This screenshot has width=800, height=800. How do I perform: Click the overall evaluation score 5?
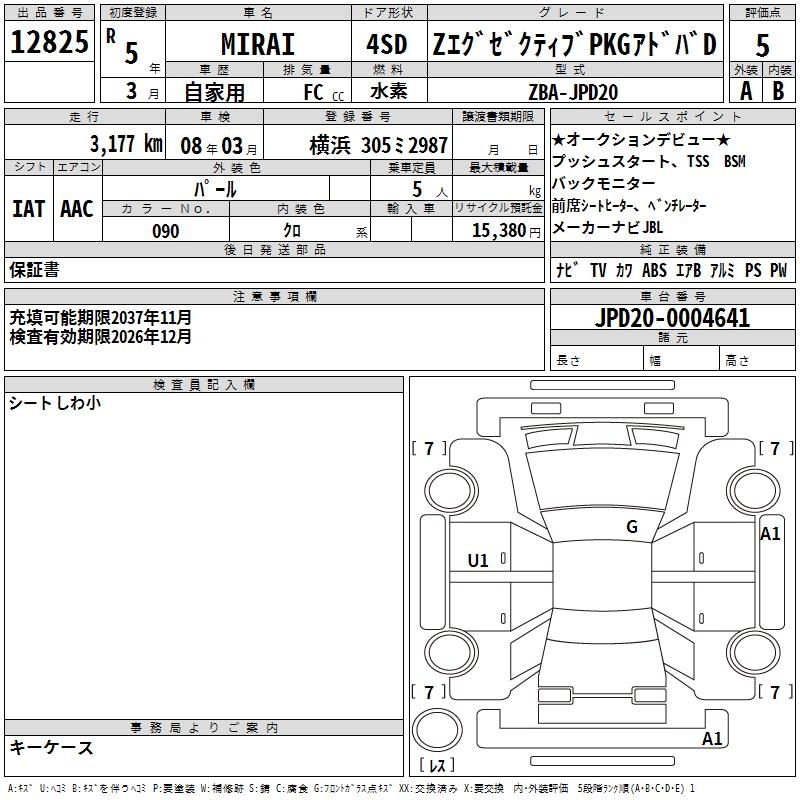pyautogui.click(x=762, y=44)
